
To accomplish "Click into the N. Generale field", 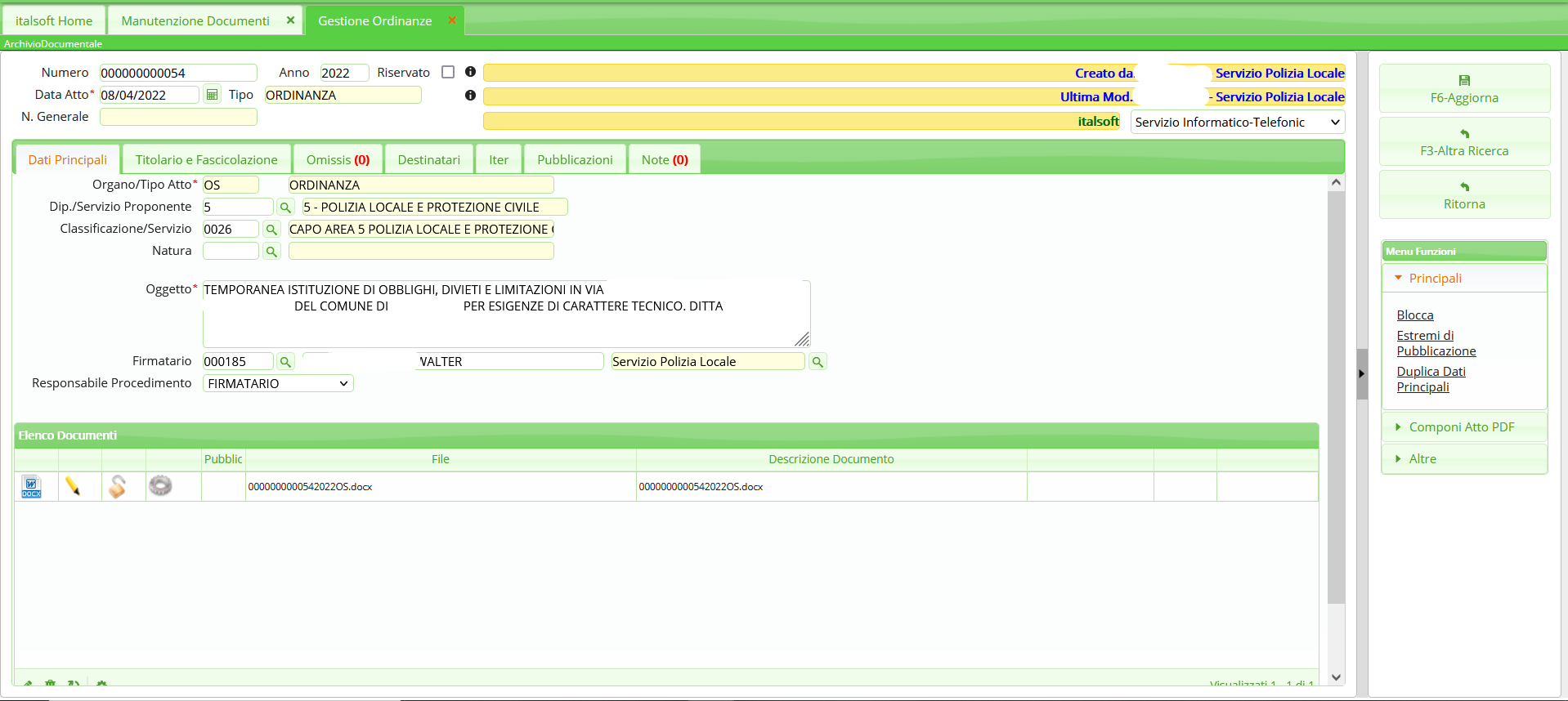I will click(178, 117).
